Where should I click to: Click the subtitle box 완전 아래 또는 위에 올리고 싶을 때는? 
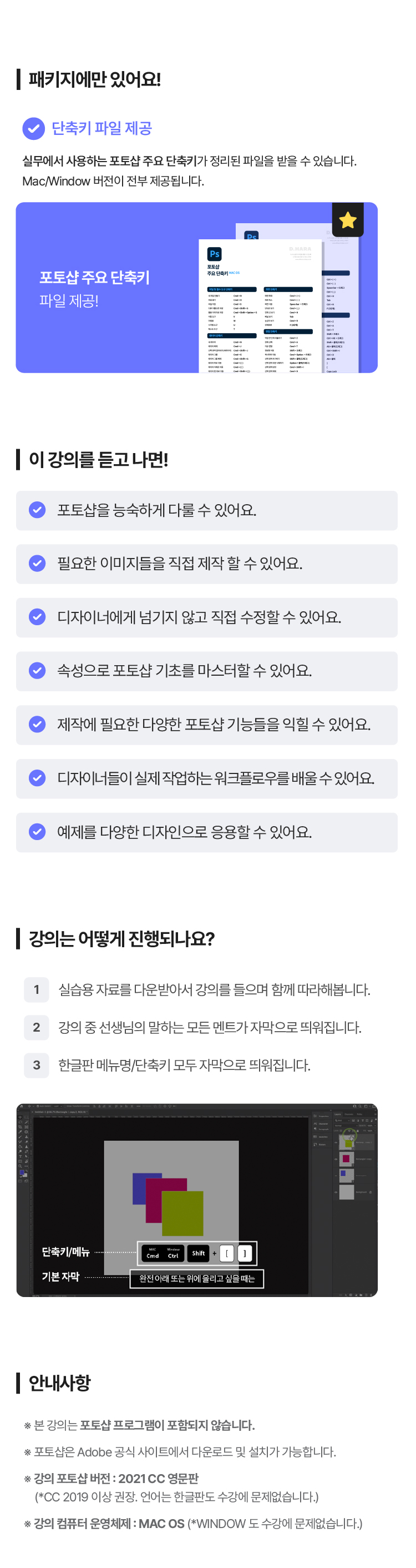coord(197,1278)
